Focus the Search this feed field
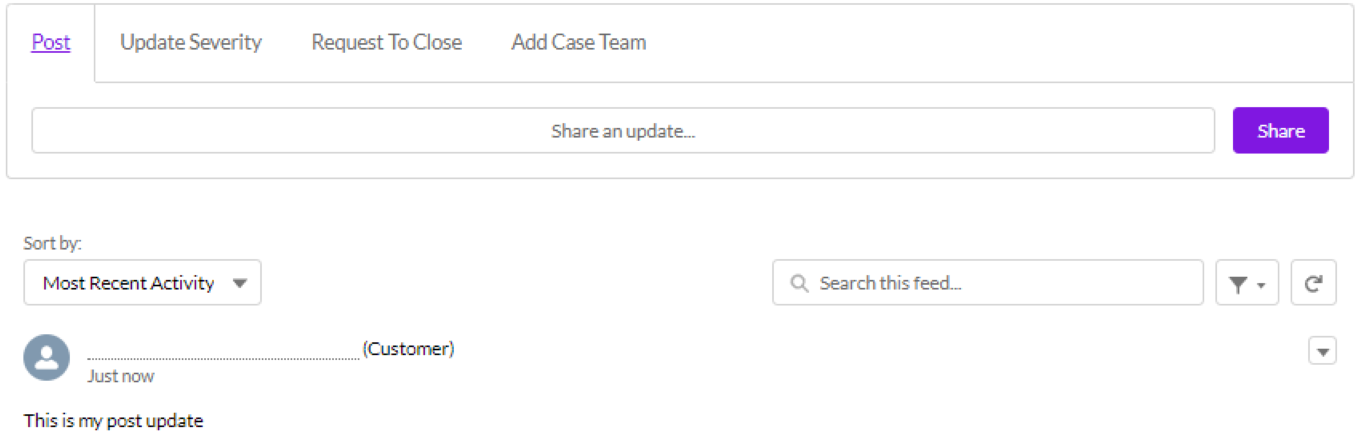 1000,283
